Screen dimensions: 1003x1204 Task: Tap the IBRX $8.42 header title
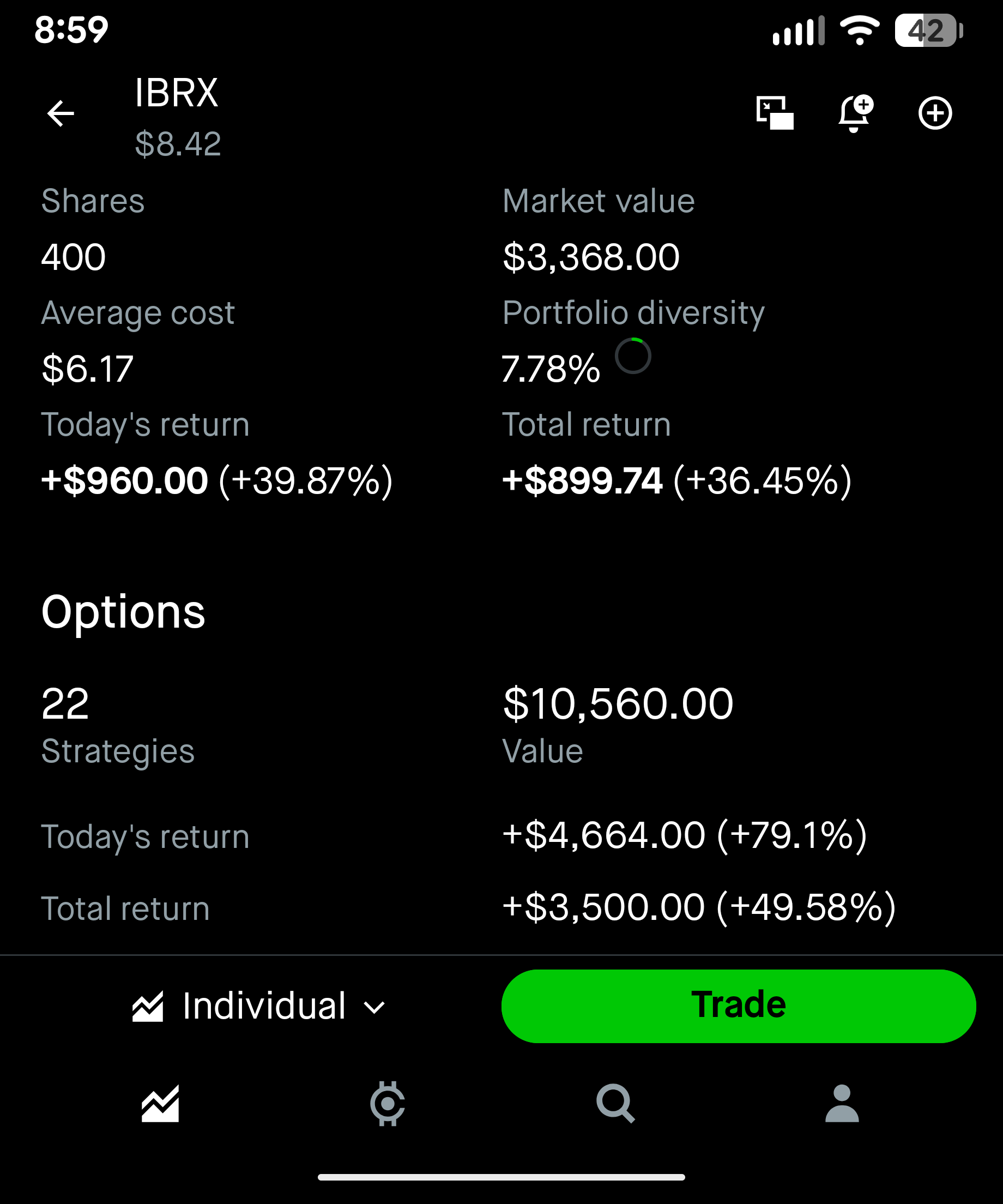177,118
